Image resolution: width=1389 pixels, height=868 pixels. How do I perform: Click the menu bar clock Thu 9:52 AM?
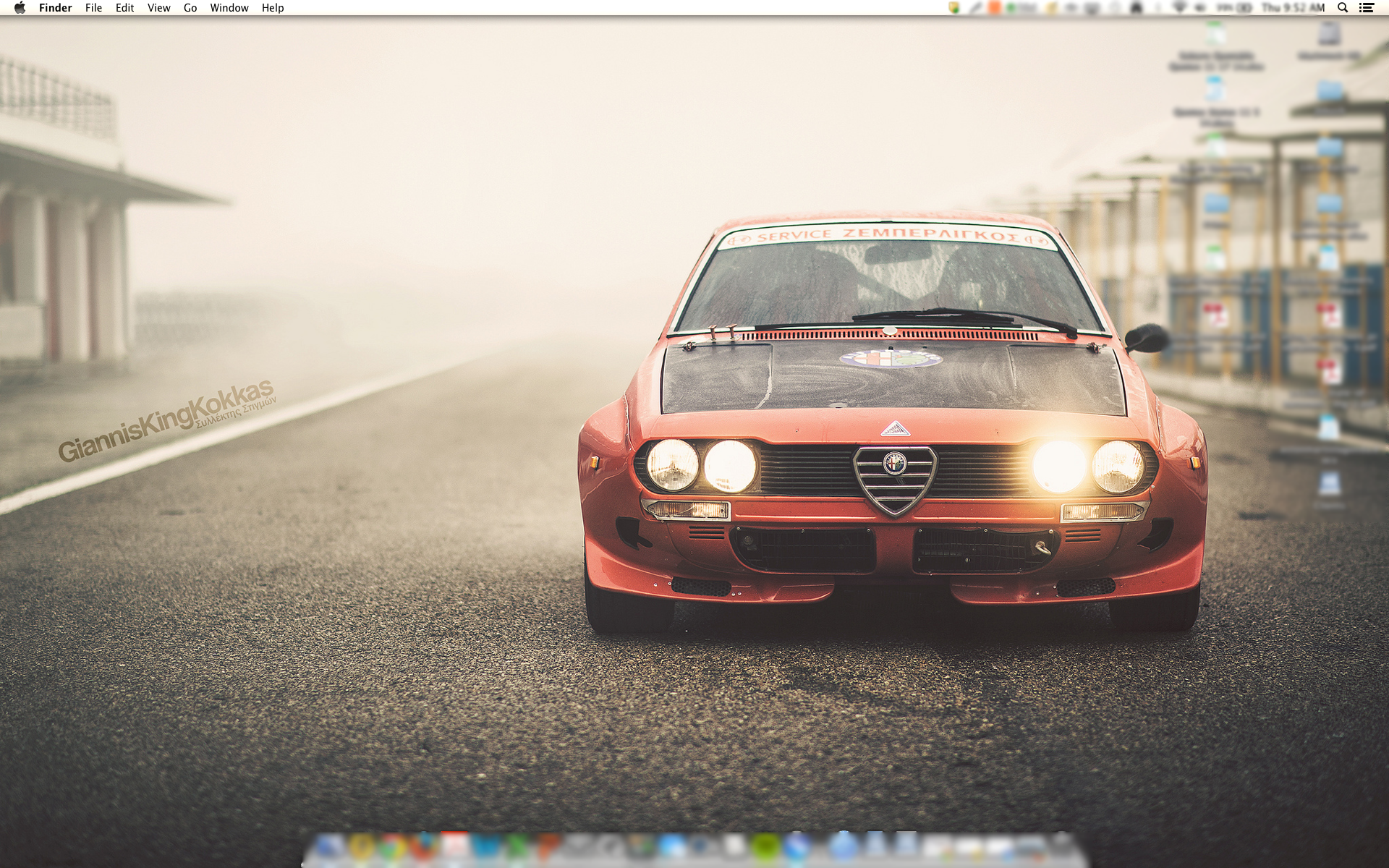[1293, 8]
